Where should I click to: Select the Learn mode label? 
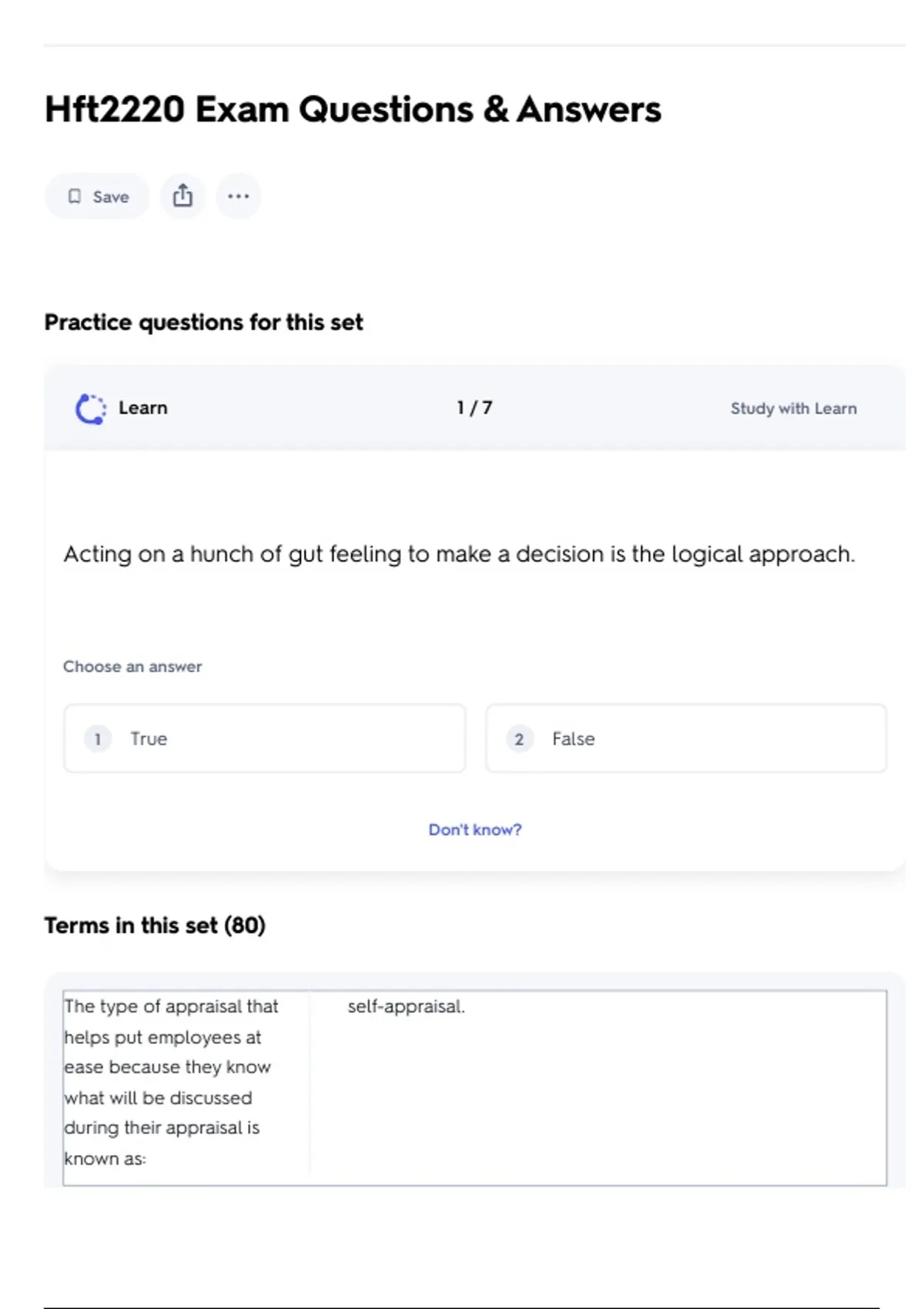point(142,408)
